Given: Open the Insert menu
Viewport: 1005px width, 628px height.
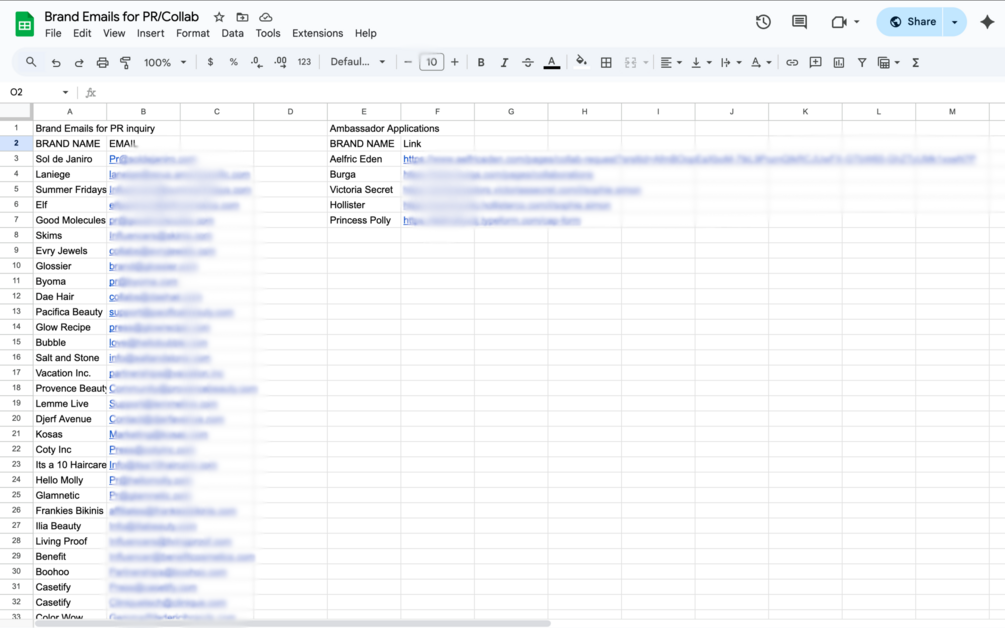Looking at the screenshot, I should 151,33.
